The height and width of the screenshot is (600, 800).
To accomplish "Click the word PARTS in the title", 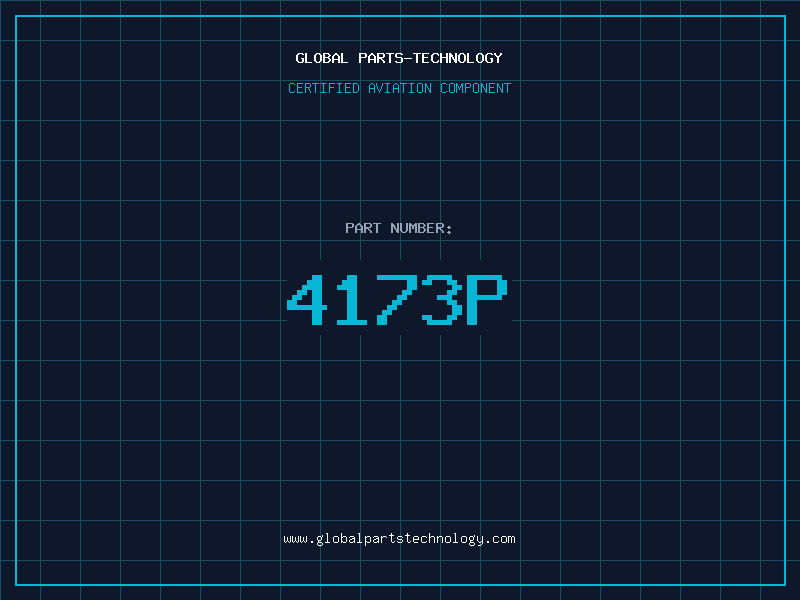I will pos(381,58).
